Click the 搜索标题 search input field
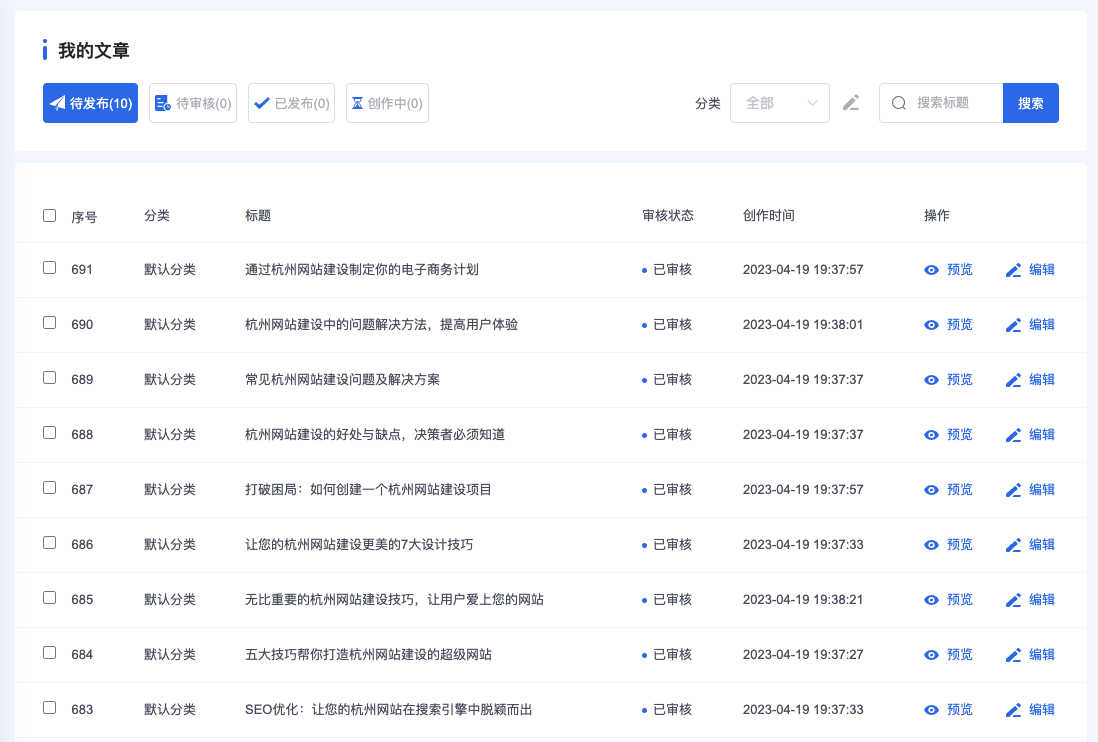The height and width of the screenshot is (742, 1098). click(941, 103)
